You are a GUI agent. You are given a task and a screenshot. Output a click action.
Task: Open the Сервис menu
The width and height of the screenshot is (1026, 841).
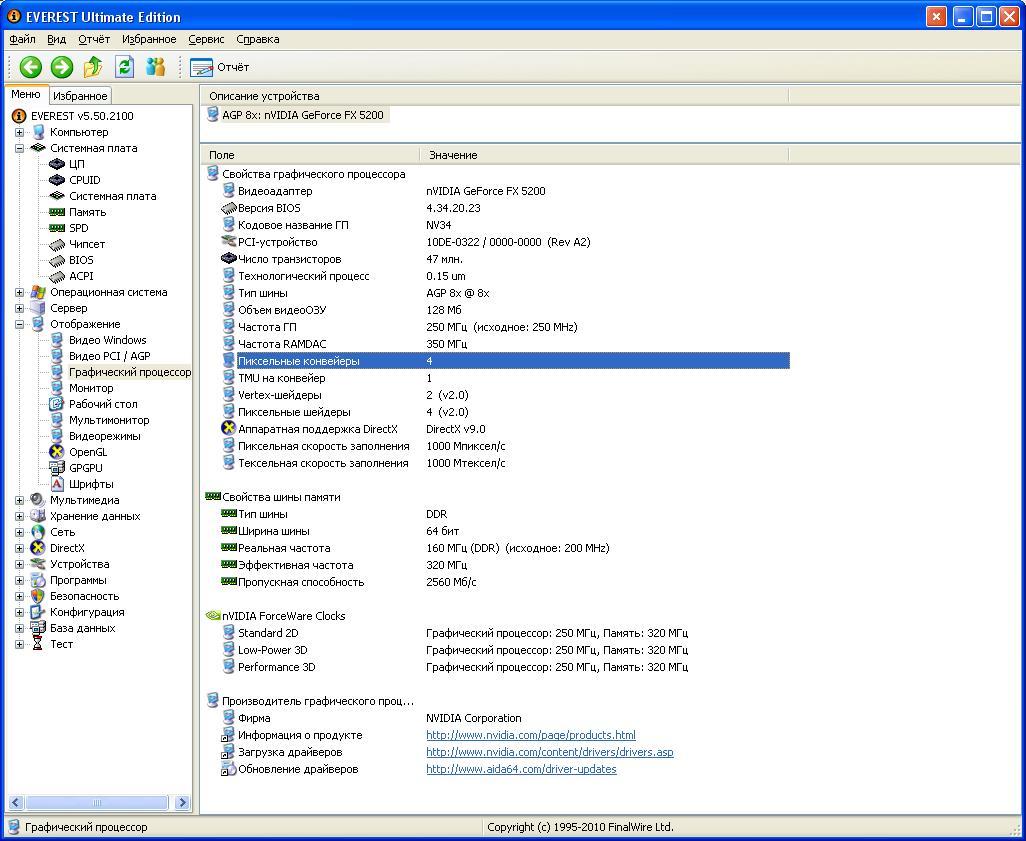(205, 39)
